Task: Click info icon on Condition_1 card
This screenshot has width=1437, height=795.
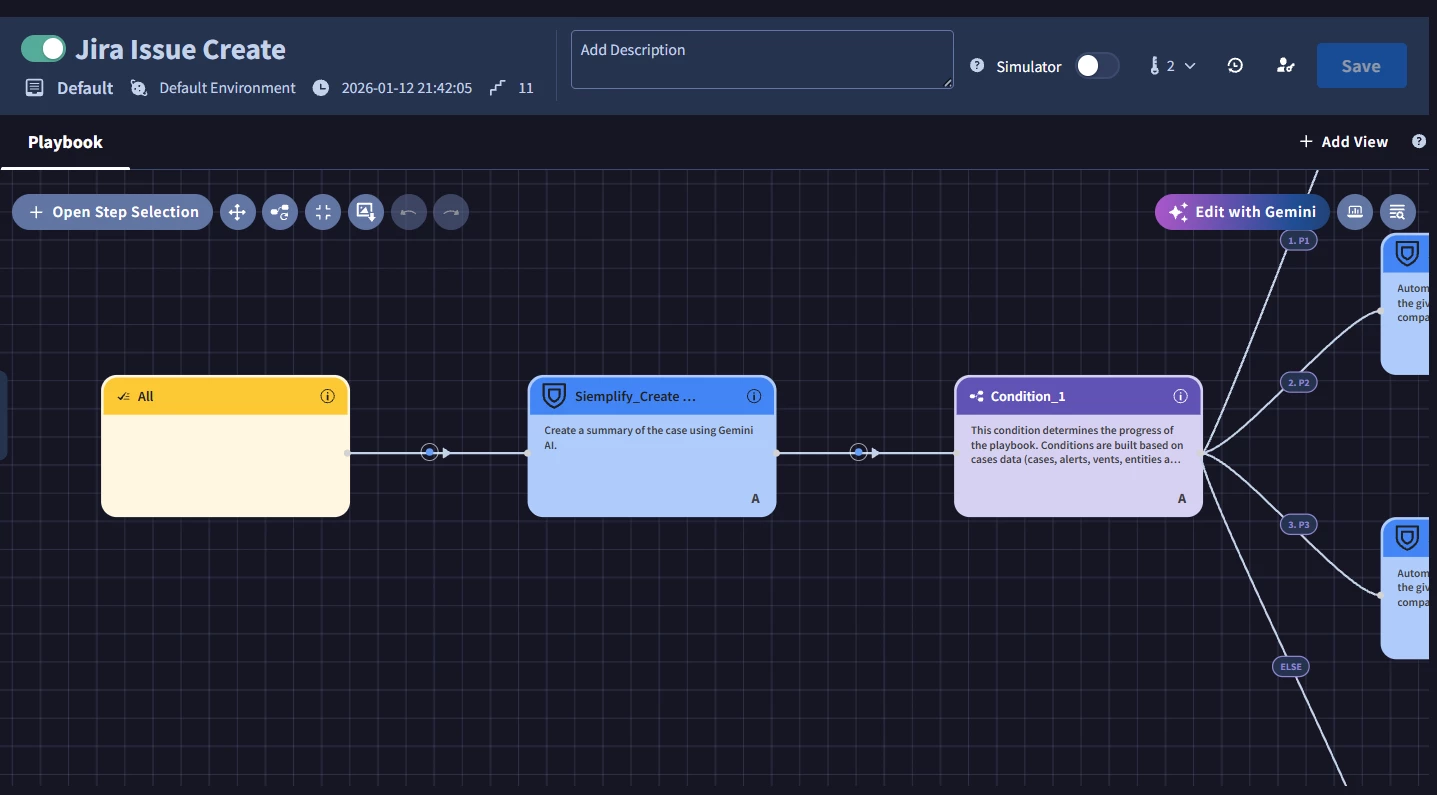Action: click(1180, 396)
